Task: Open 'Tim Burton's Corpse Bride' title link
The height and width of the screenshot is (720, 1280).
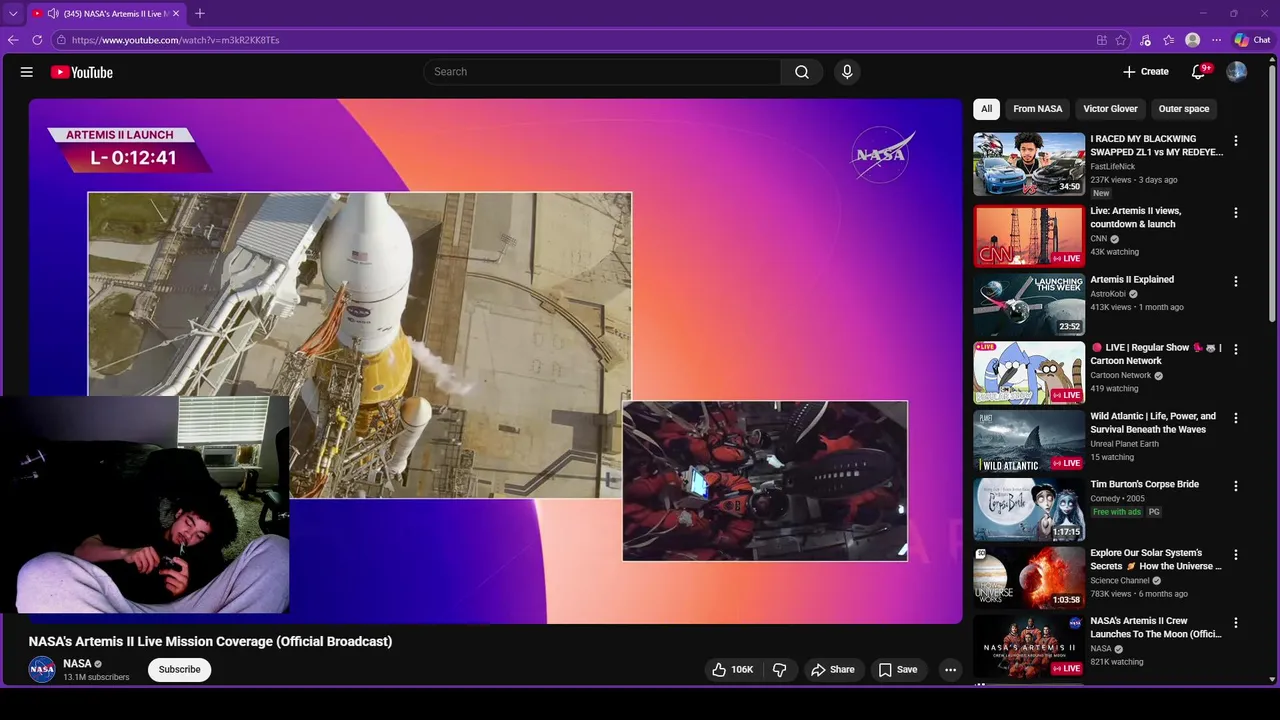Action: tap(1145, 484)
